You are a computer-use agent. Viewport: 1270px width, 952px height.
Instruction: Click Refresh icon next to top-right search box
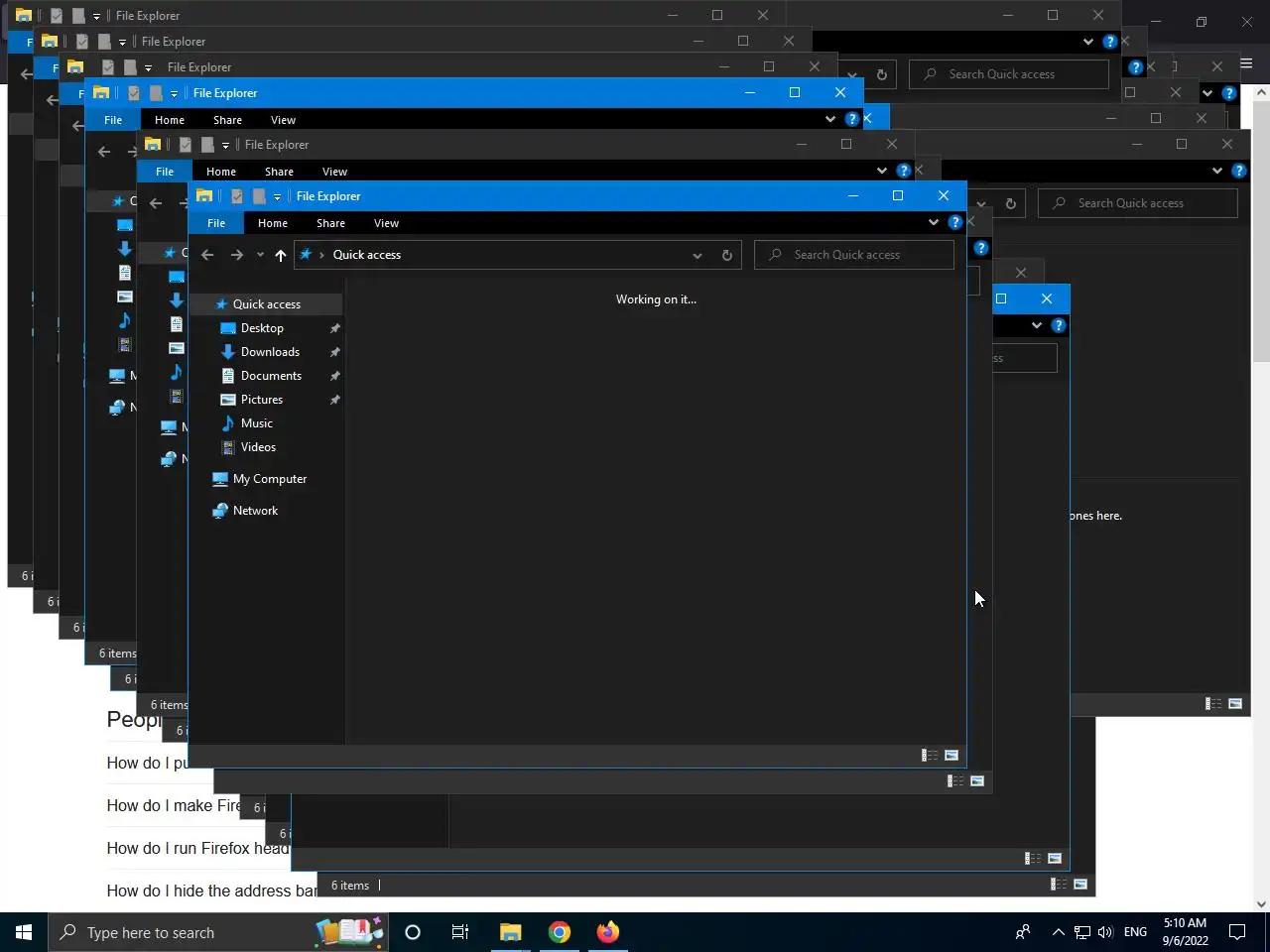pyautogui.click(x=881, y=74)
